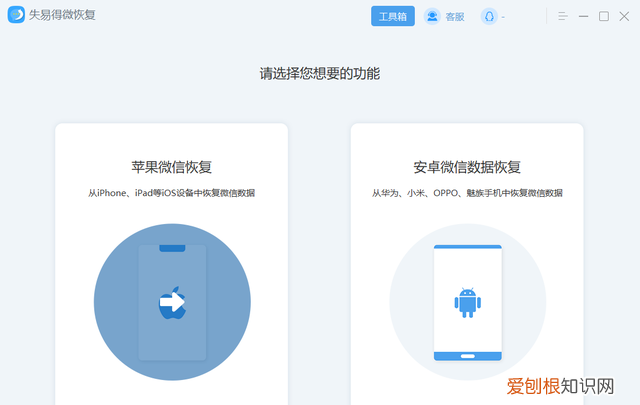Click the 失易得微恢复 title text

62,15
